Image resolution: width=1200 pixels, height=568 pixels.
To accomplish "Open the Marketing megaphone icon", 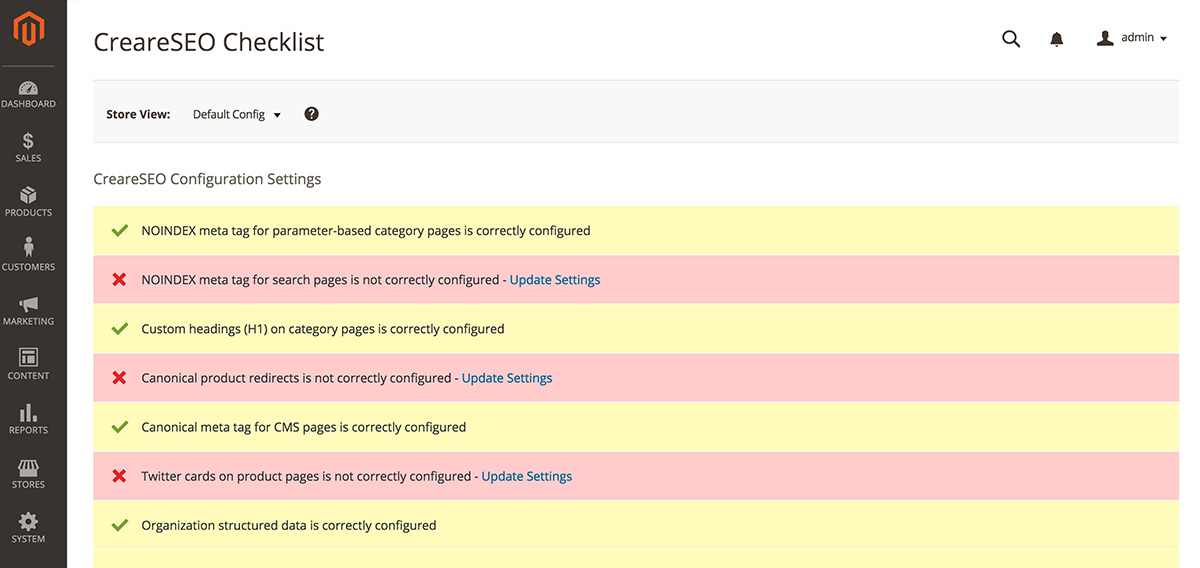I will [x=28, y=304].
